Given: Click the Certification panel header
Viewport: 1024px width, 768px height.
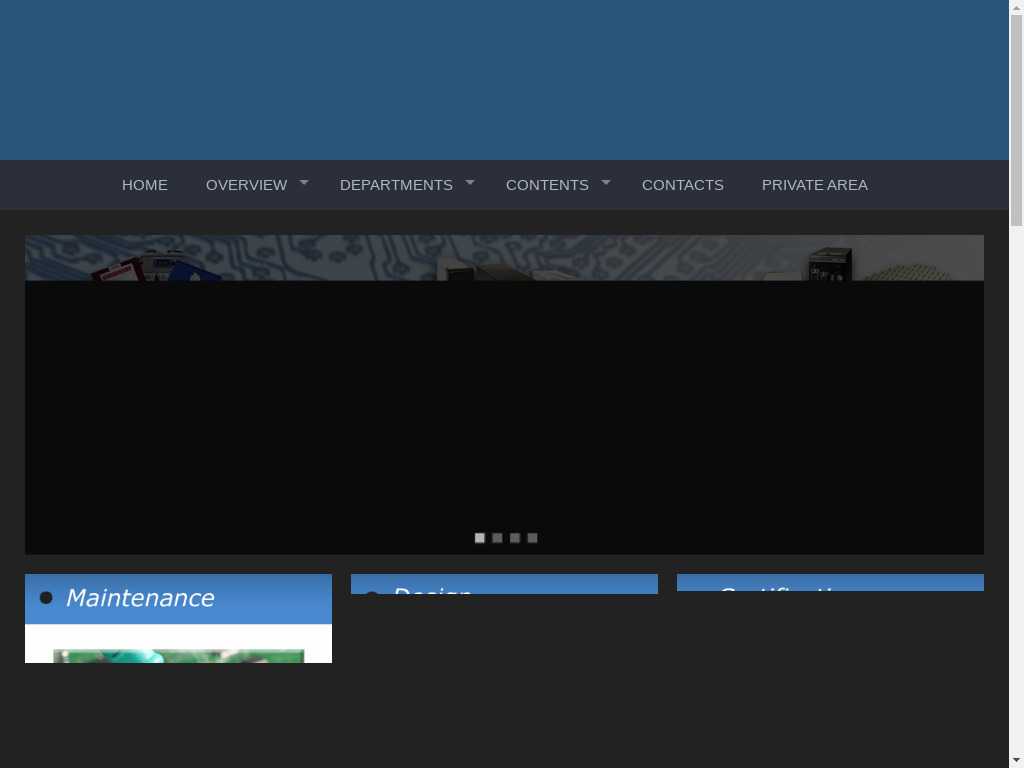Looking at the screenshot, I should 830,583.
